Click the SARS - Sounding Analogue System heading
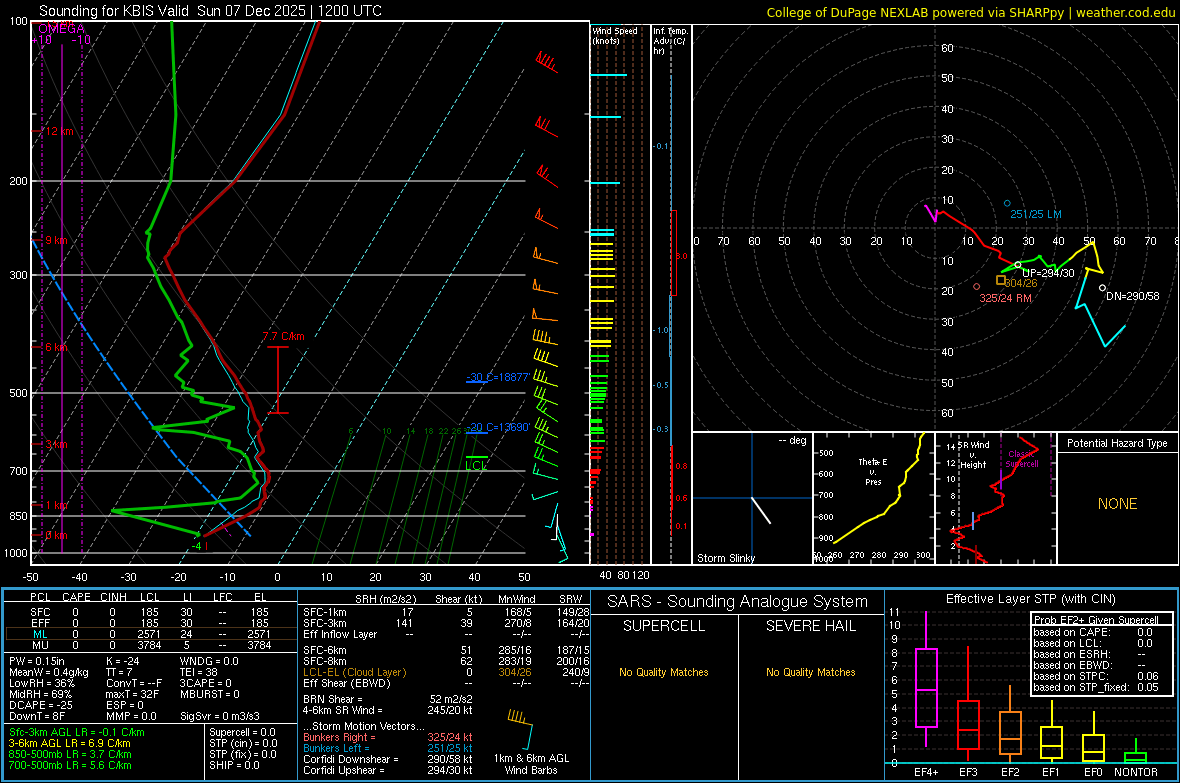Screen dimensions: 1180x783 pyautogui.click(x=738, y=602)
